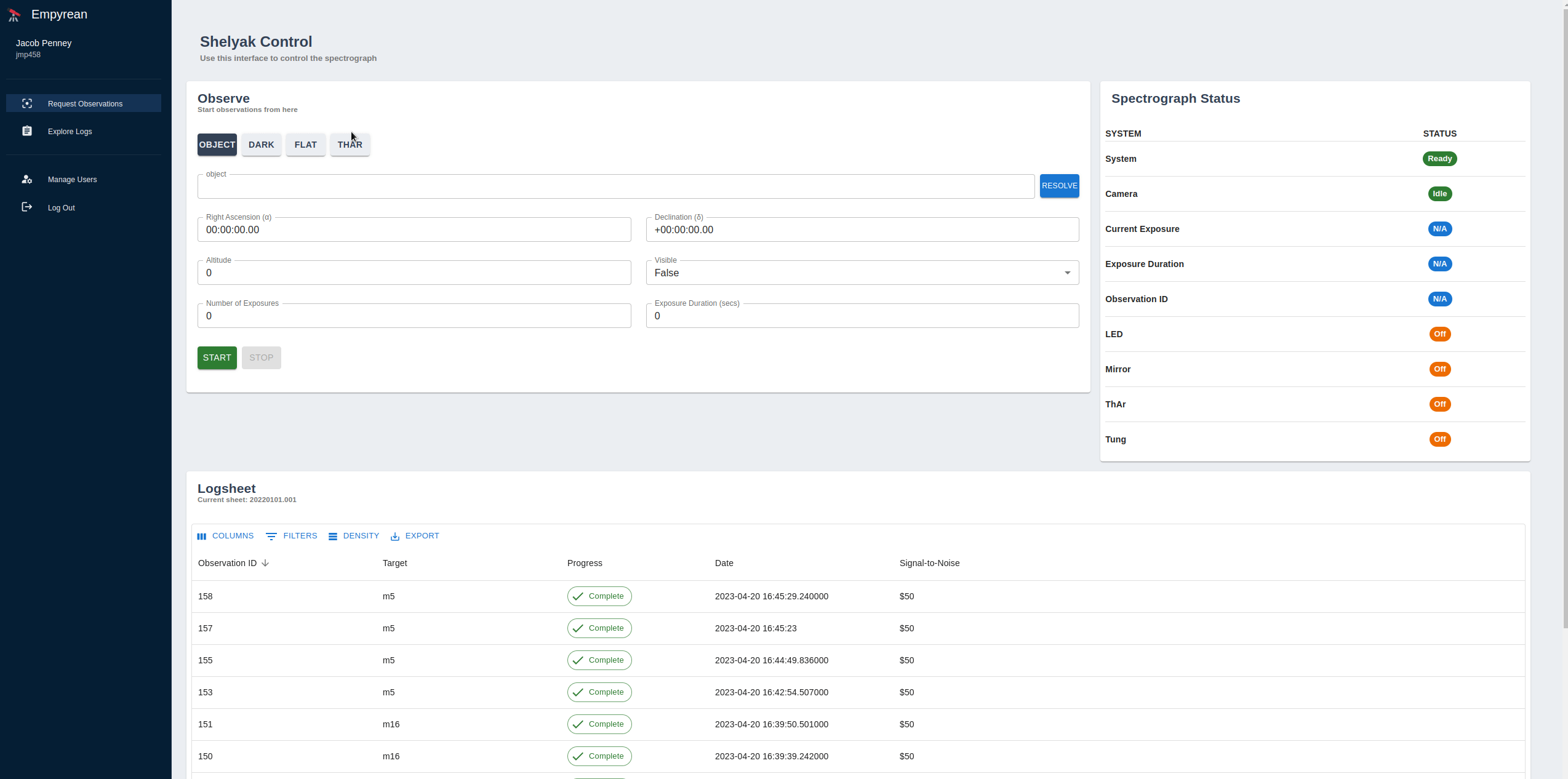Open the DENSITY menu in Logsheet
Image resolution: width=1568 pixels, height=779 pixels.
pyautogui.click(x=354, y=536)
